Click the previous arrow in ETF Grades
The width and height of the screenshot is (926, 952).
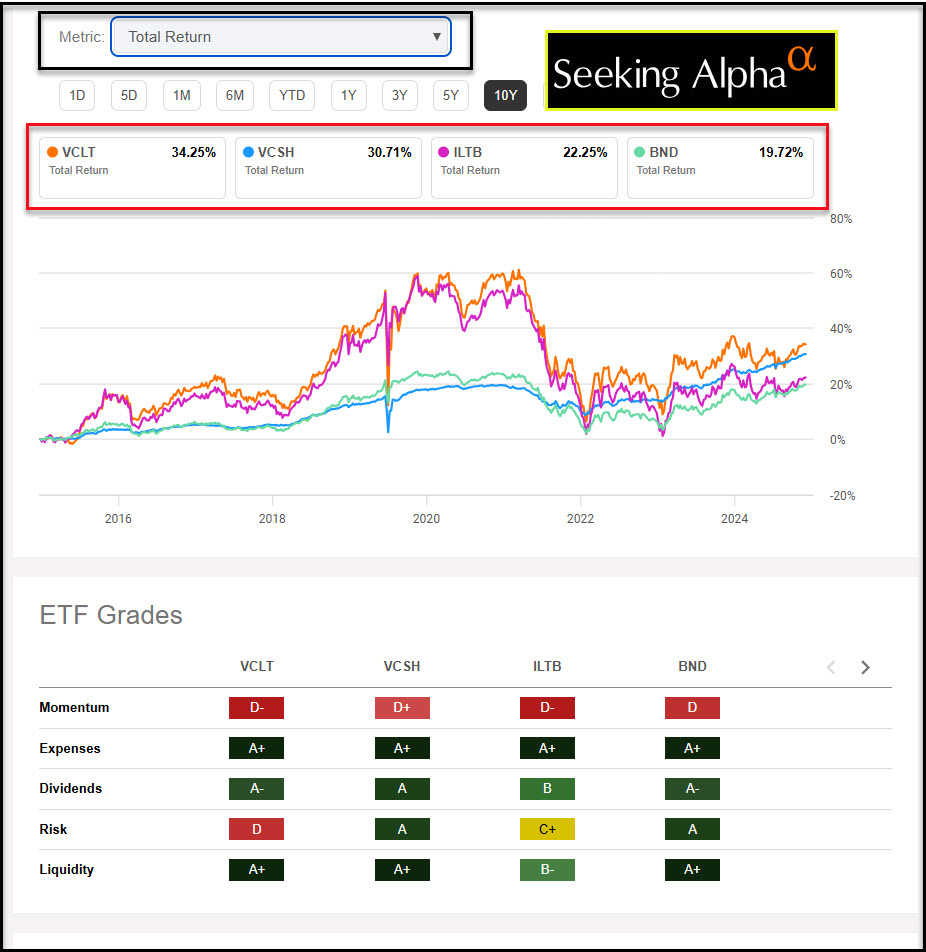831,667
